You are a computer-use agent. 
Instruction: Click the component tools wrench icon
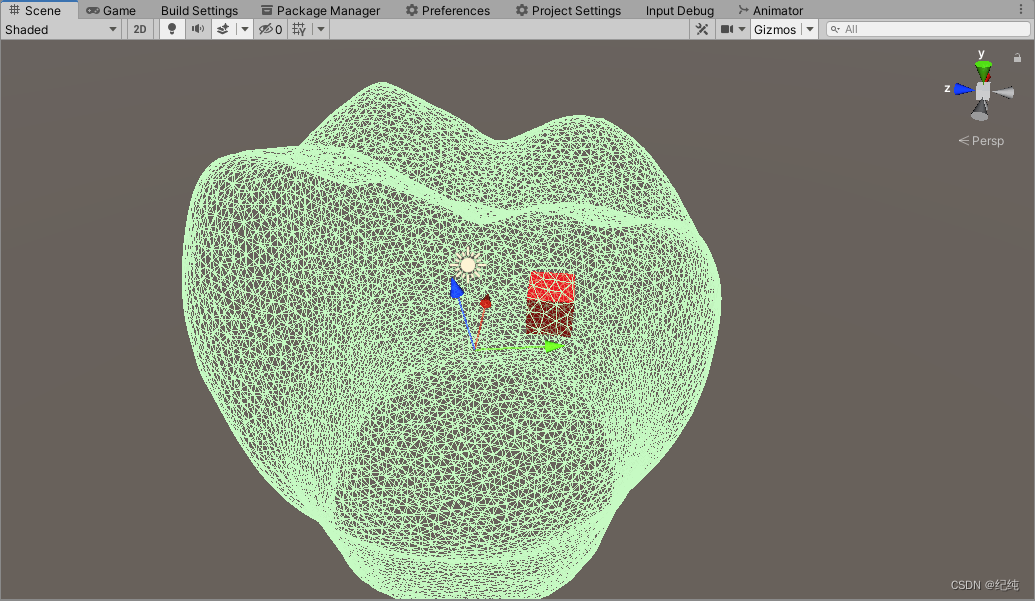coord(702,29)
